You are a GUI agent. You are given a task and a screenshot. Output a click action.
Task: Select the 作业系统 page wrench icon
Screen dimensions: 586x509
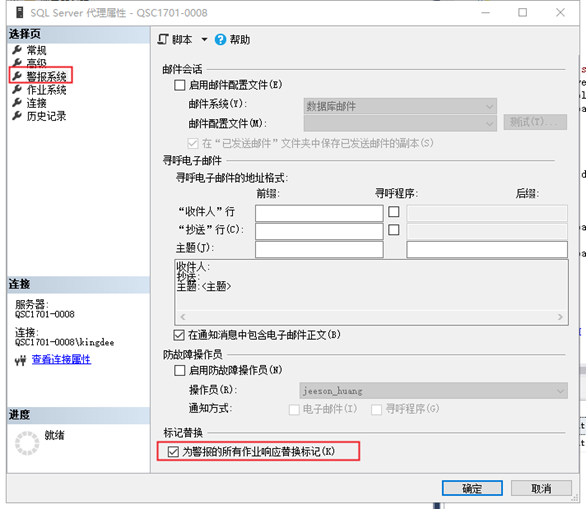point(17,90)
